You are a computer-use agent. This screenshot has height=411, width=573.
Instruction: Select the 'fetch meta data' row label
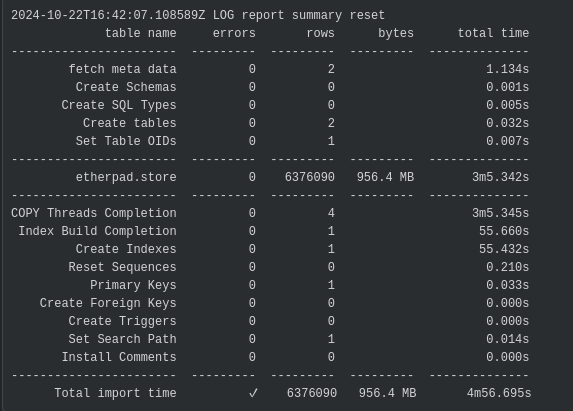coord(123,69)
